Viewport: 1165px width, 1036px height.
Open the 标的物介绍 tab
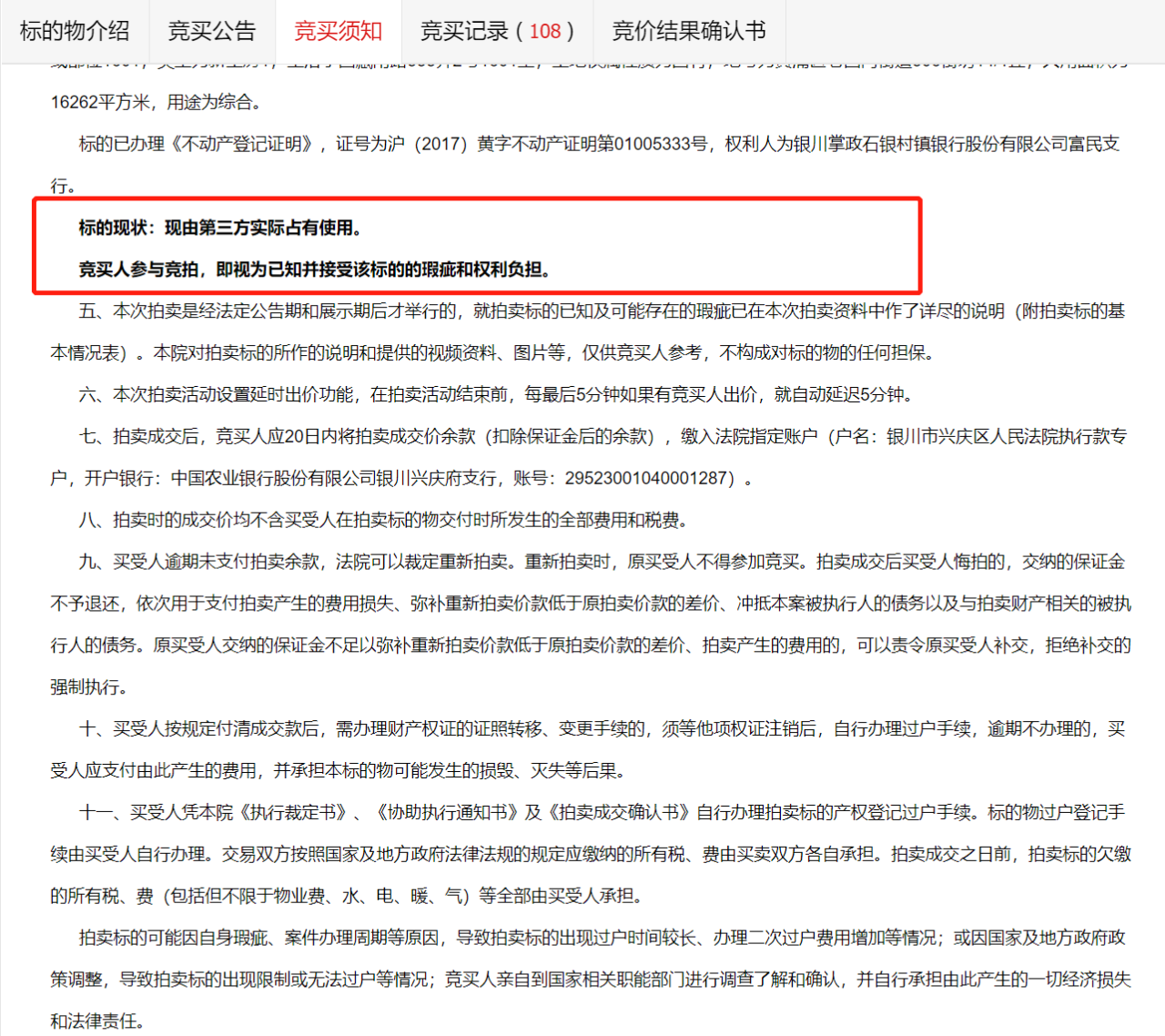75,31
